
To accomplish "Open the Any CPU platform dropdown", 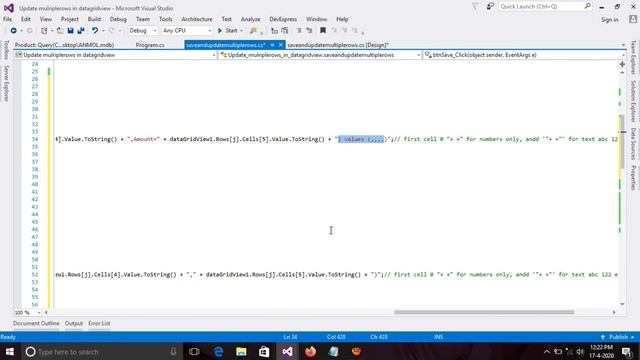I will pyautogui.click(x=187, y=31).
